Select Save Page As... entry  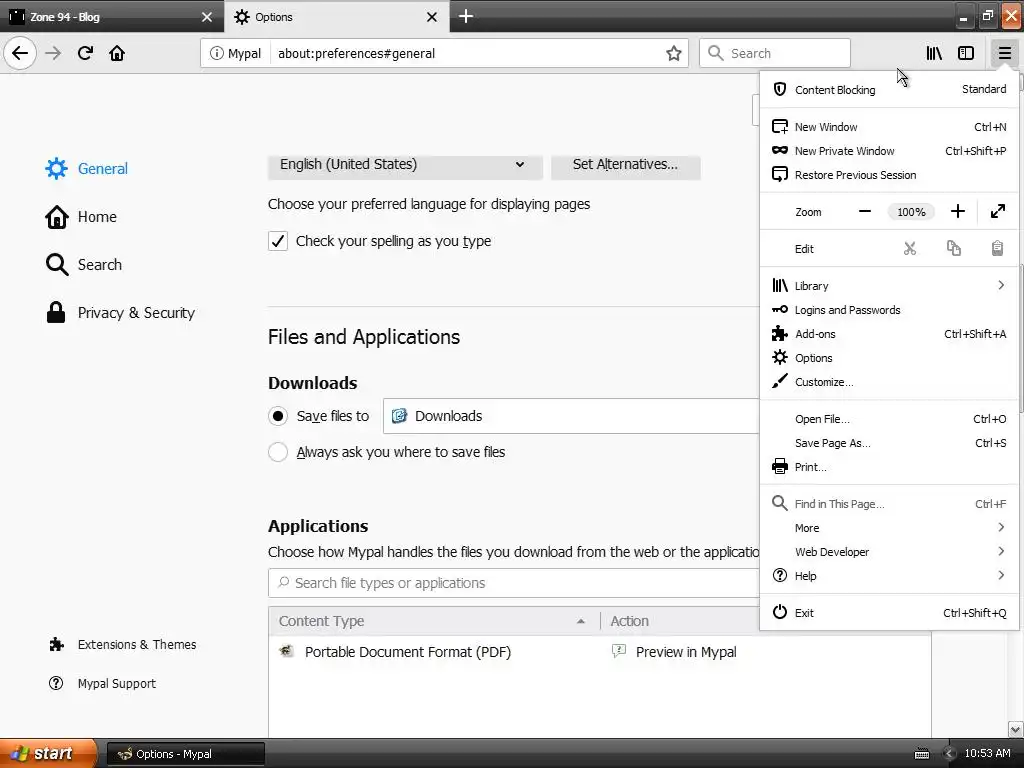(889, 443)
